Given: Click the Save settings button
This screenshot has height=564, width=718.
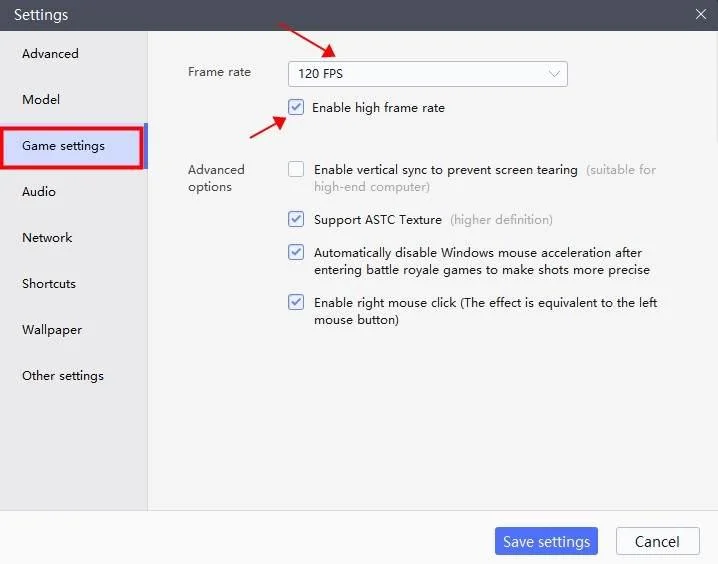Looking at the screenshot, I should (546, 541).
